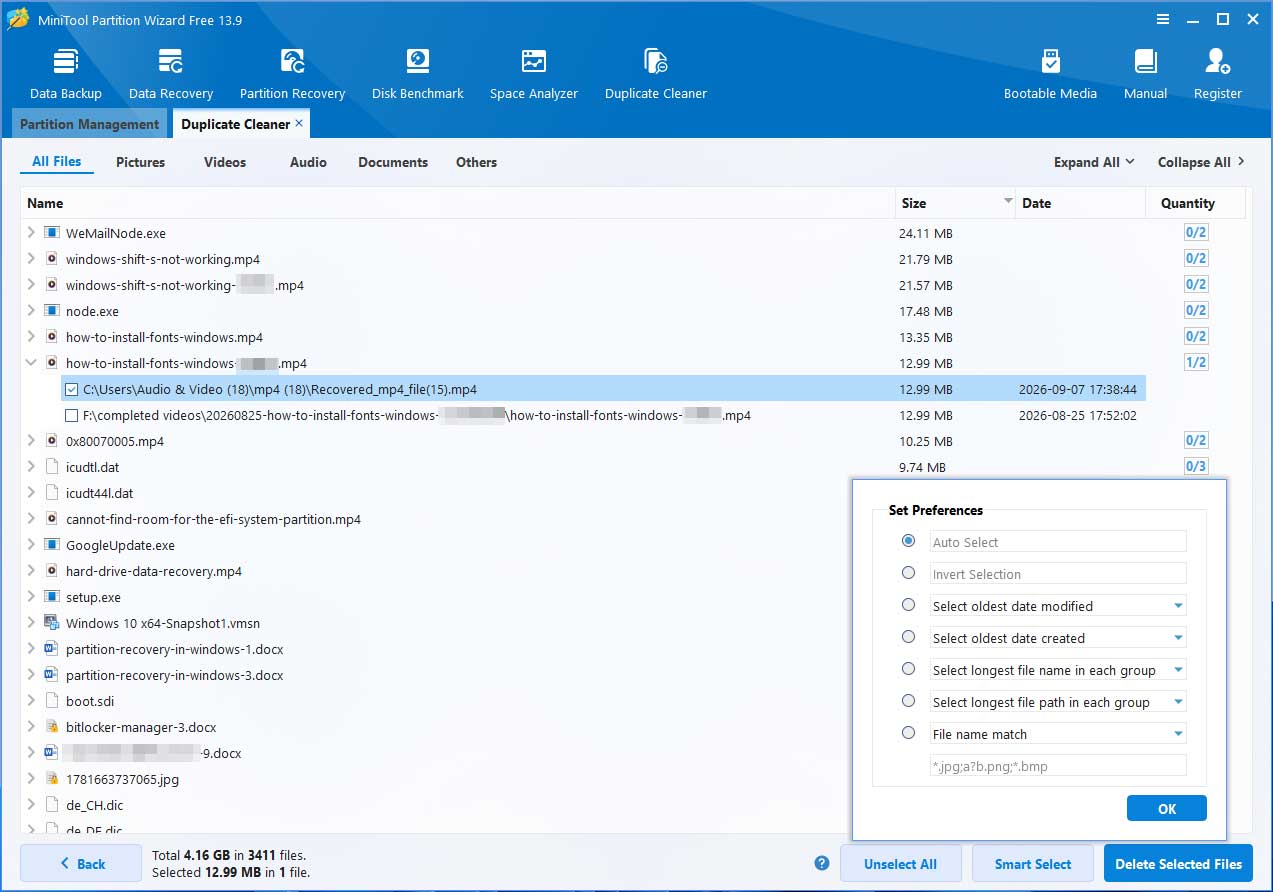Open the file name length dropdown
Image resolution: width=1273 pixels, height=892 pixels.
click(x=1178, y=670)
